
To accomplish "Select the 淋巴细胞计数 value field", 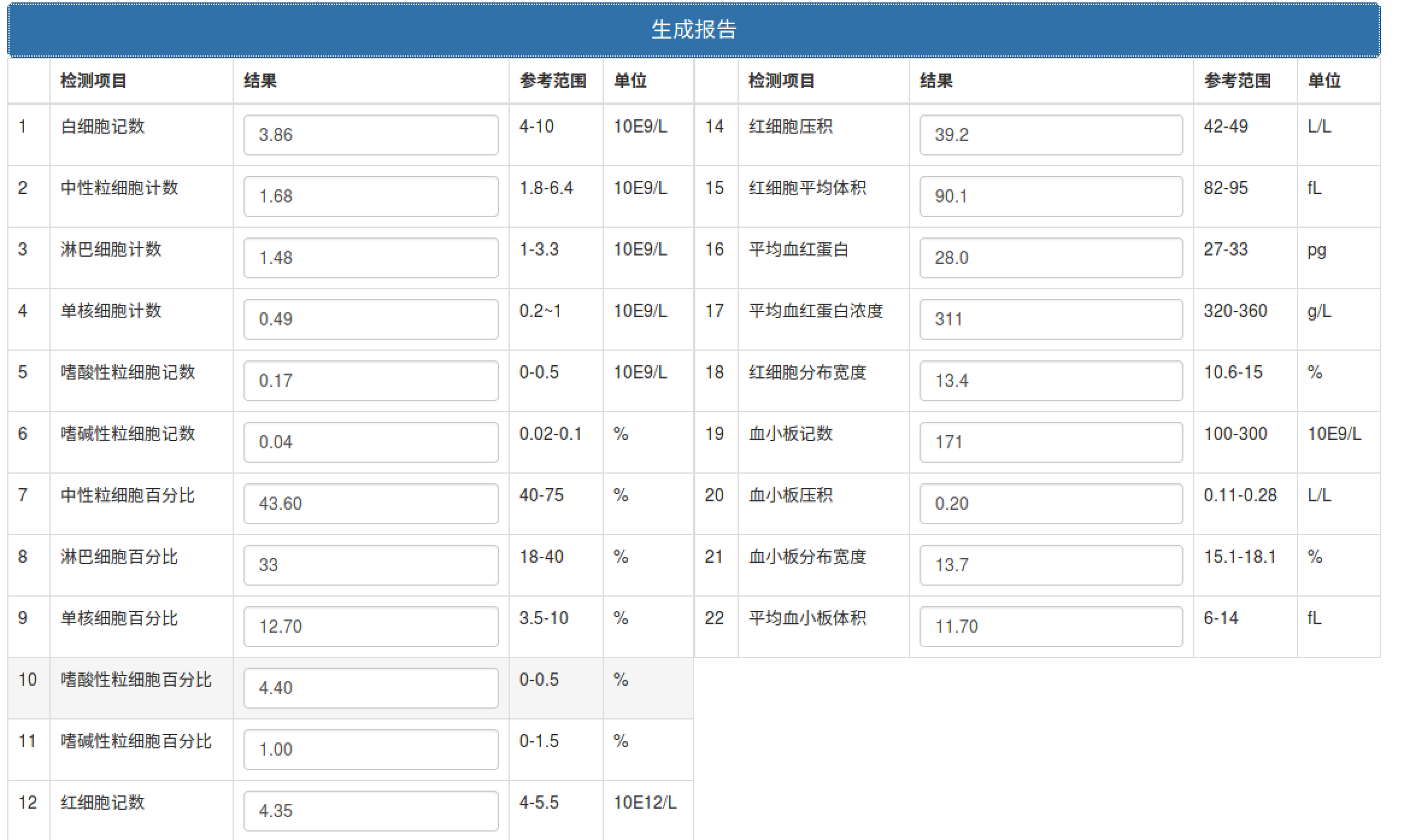I will point(370,257).
